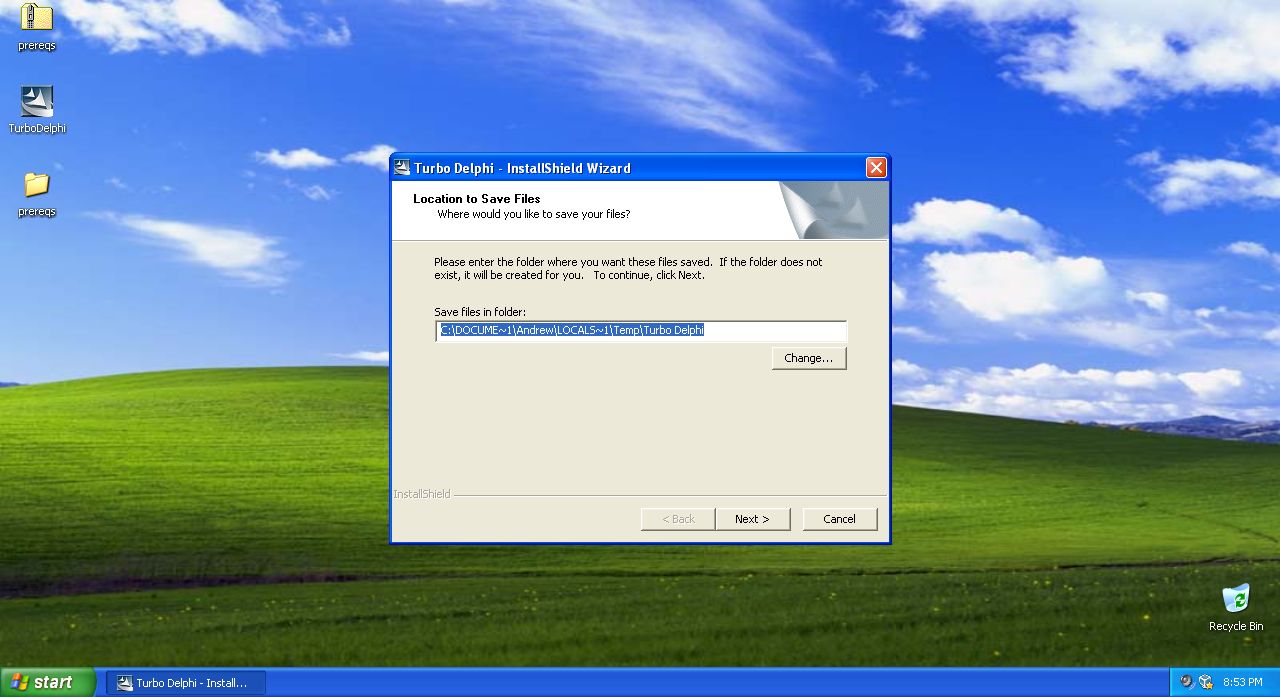Click the Turbo Delphi taskbar button

coord(187,683)
